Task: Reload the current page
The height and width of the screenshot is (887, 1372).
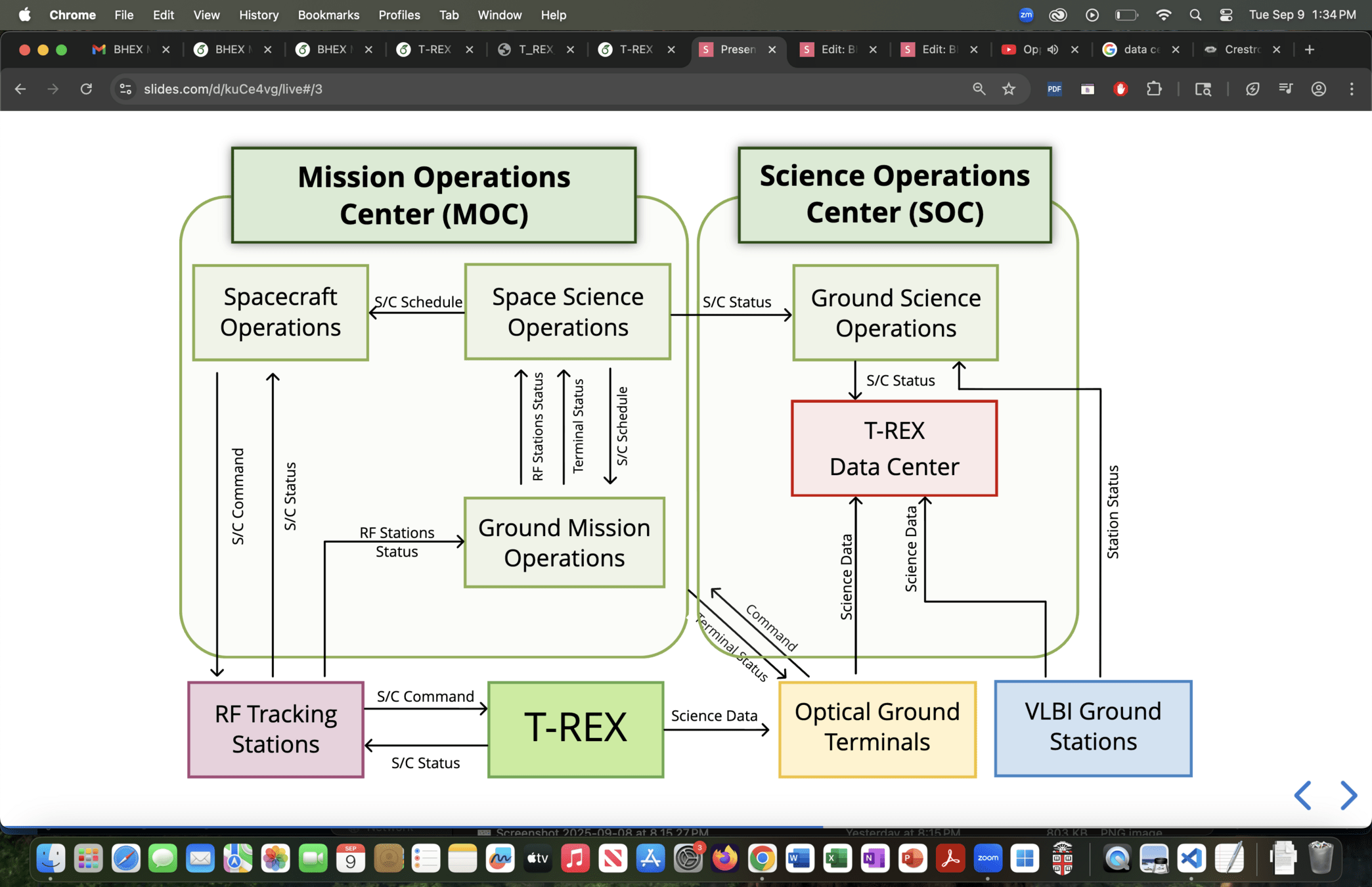Action: (x=86, y=89)
